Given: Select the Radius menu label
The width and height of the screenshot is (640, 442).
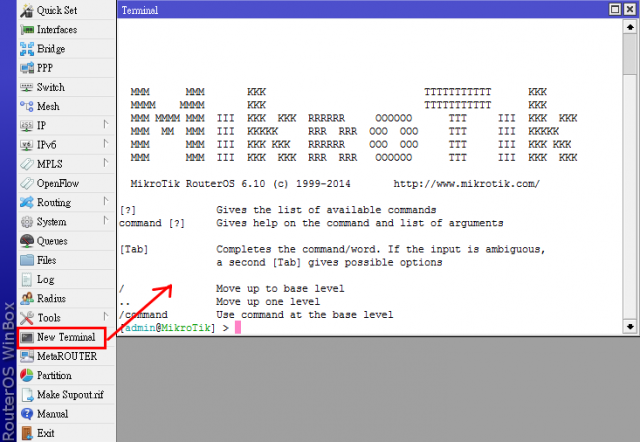Looking at the screenshot, I should [51, 299].
